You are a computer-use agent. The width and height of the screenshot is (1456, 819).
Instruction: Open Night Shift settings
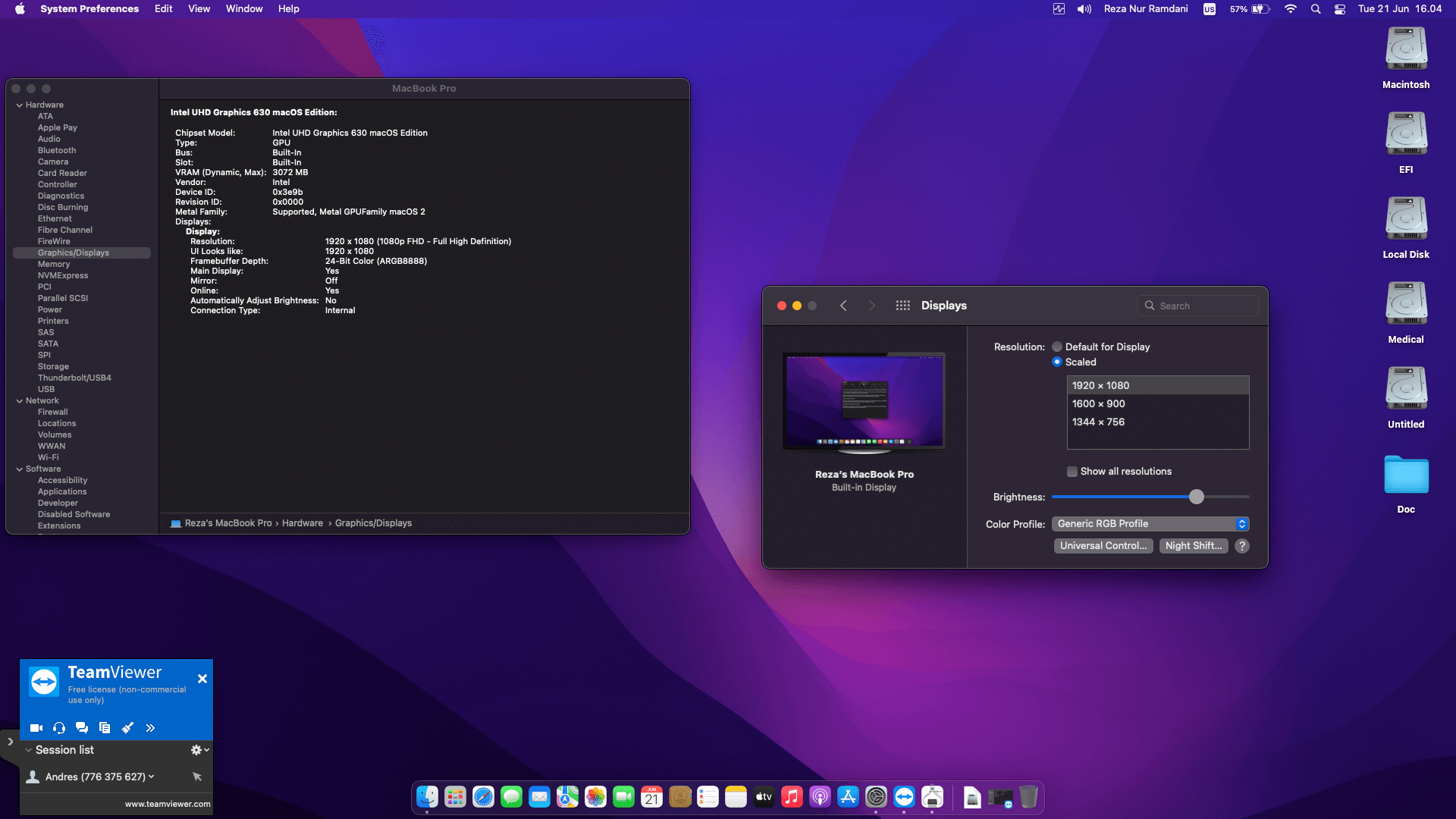1194,546
